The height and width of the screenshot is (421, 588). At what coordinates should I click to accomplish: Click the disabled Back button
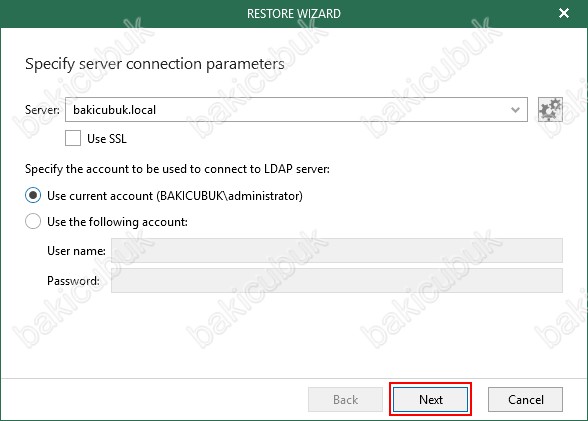click(345, 399)
